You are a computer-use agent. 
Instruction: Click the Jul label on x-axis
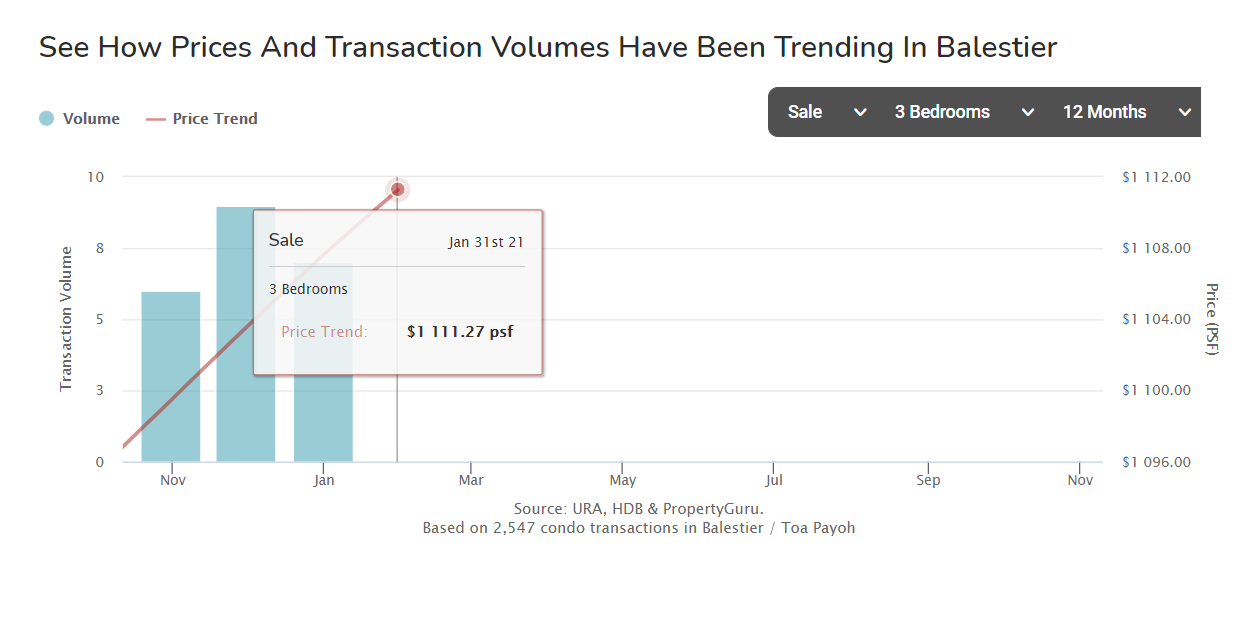774,480
